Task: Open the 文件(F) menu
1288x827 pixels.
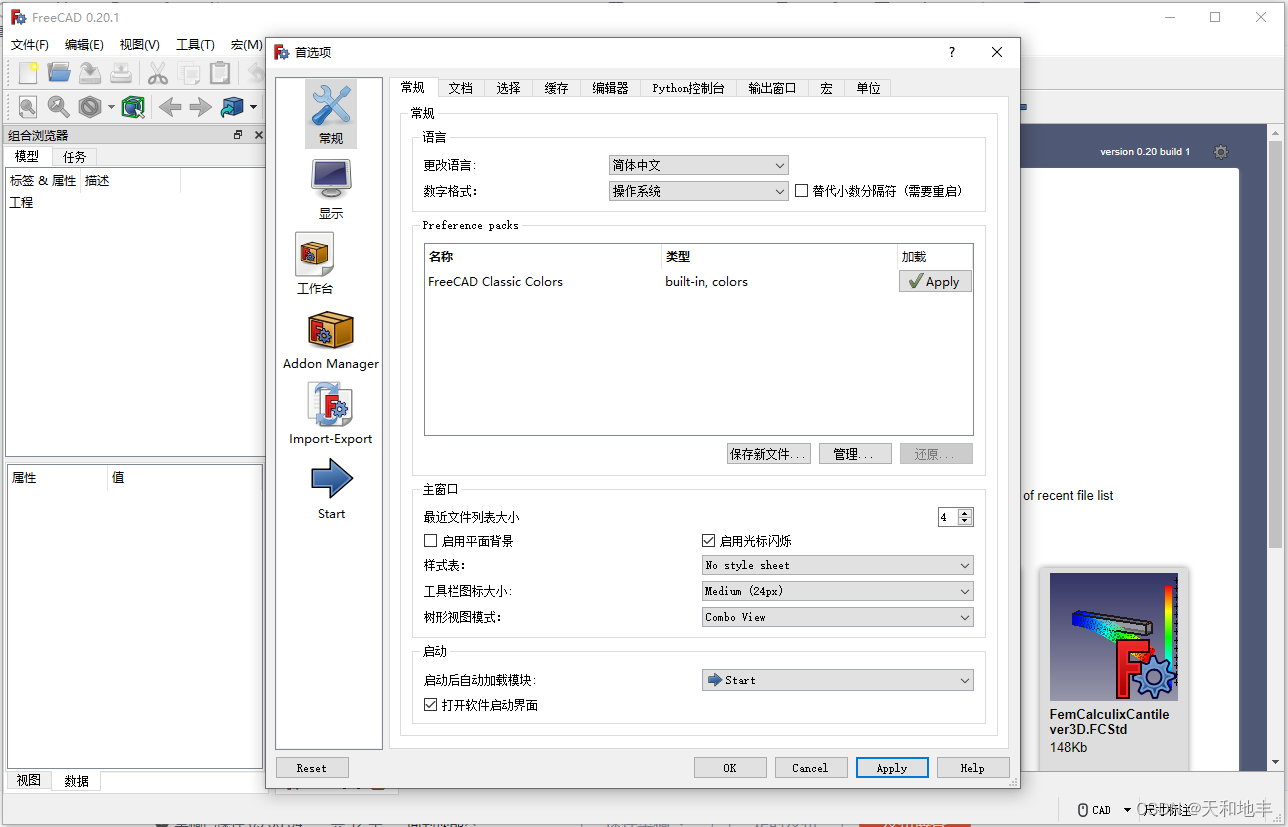Action: 30,45
